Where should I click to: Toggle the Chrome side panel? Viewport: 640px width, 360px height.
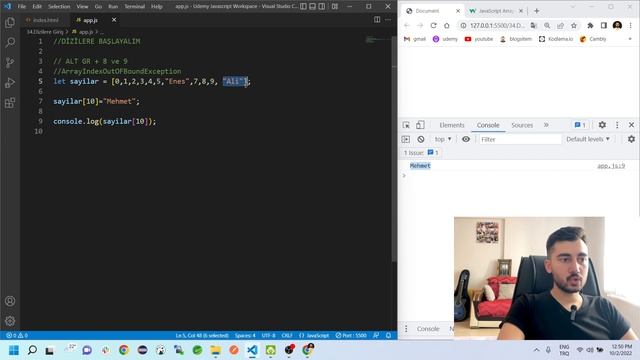coord(604,25)
